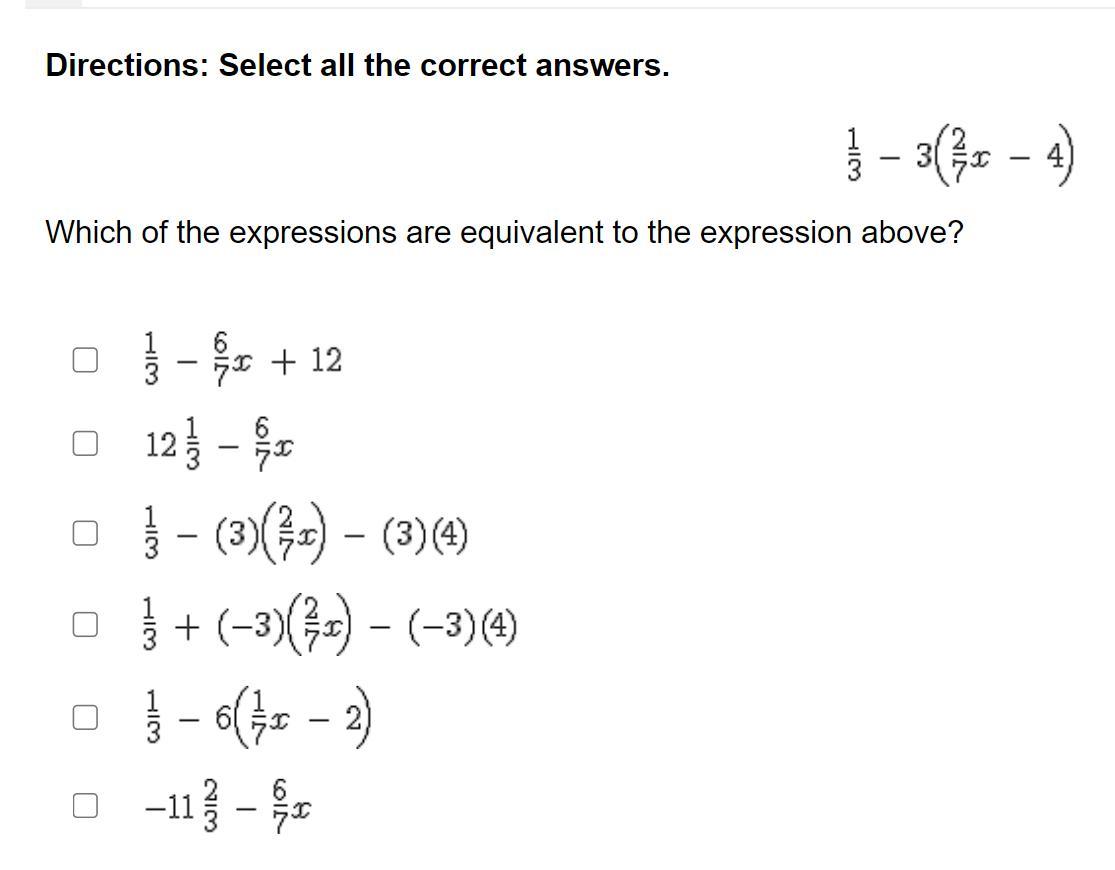Check the box for 1/3 − 6/7x + 12
The image size is (1115, 870).
coord(85,360)
